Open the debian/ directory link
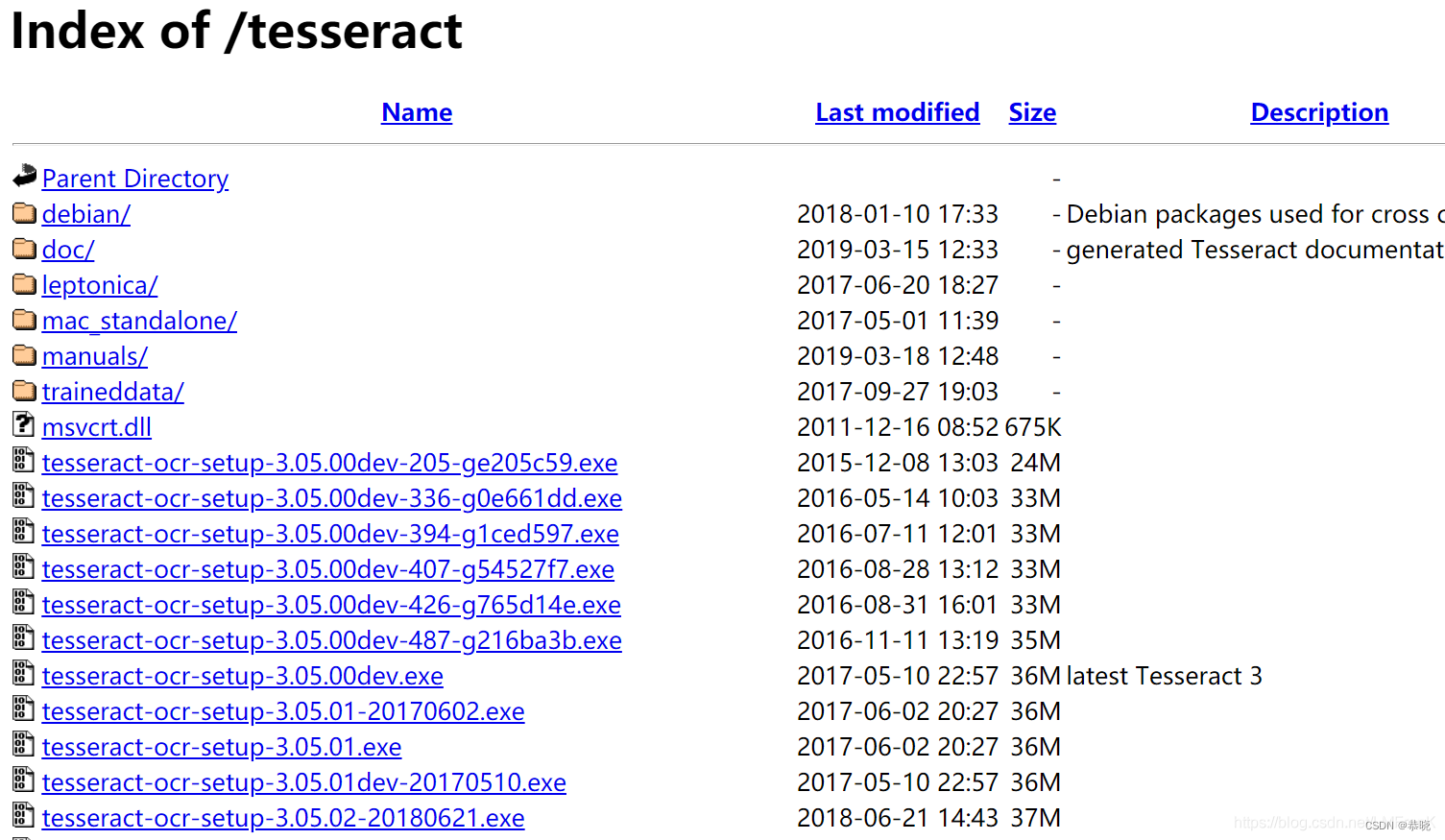The height and width of the screenshot is (840, 1445). [x=86, y=214]
